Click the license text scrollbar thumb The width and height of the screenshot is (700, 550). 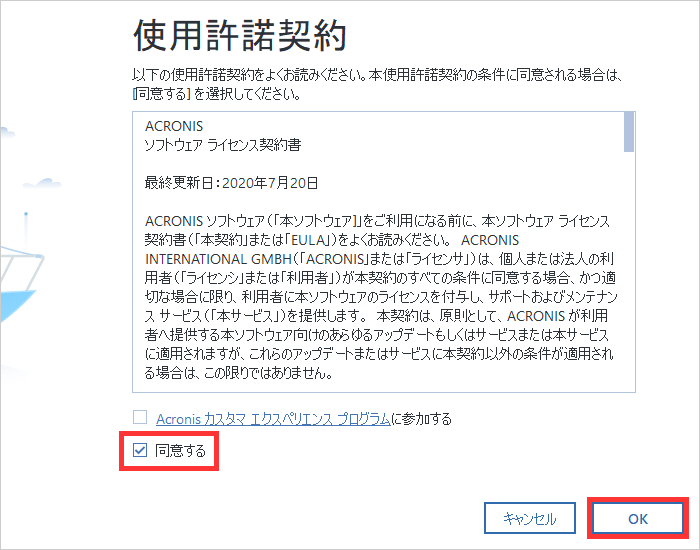pos(629,132)
